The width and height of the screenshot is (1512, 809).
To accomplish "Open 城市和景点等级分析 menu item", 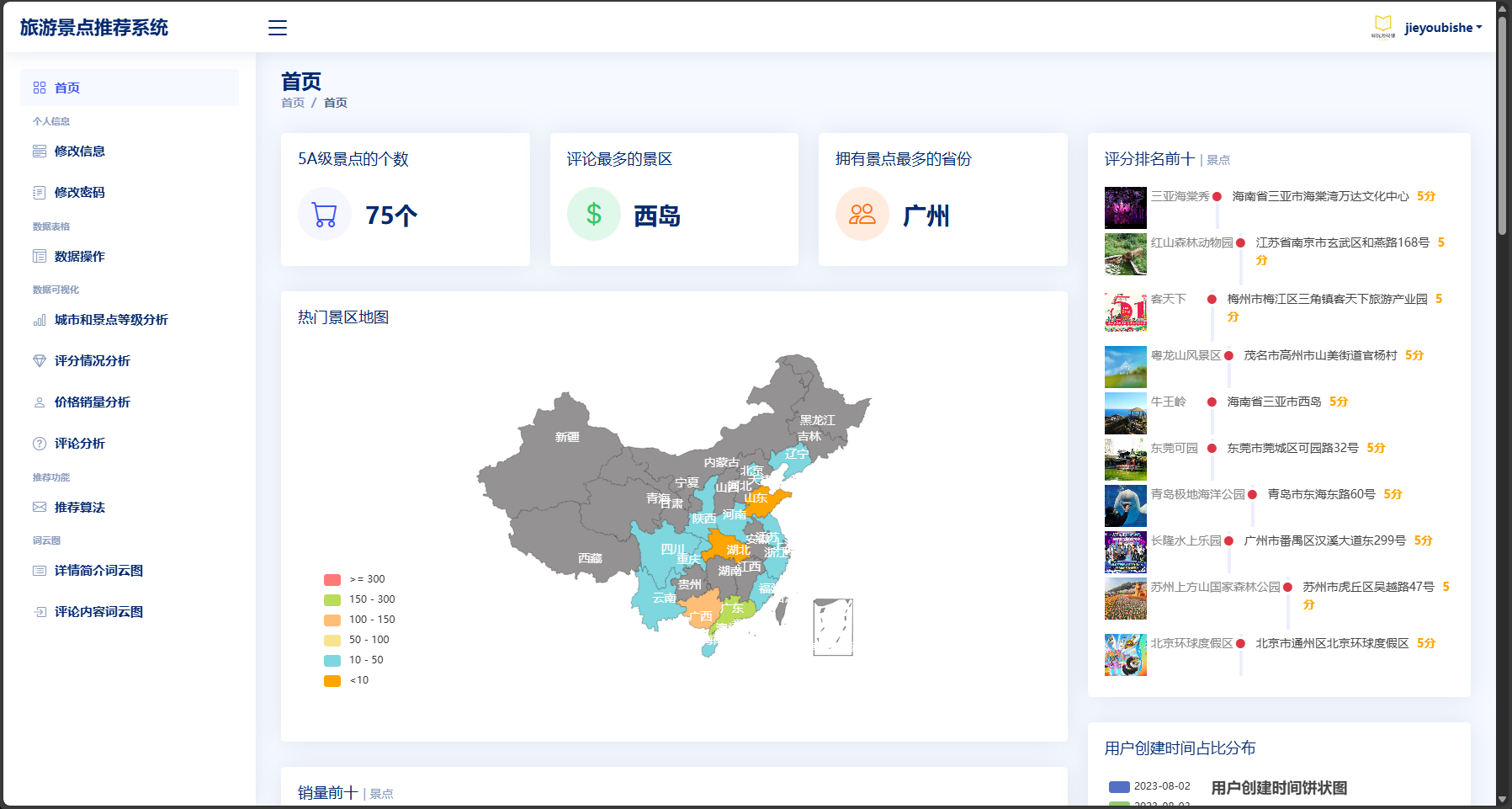I will (x=130, y=320).
